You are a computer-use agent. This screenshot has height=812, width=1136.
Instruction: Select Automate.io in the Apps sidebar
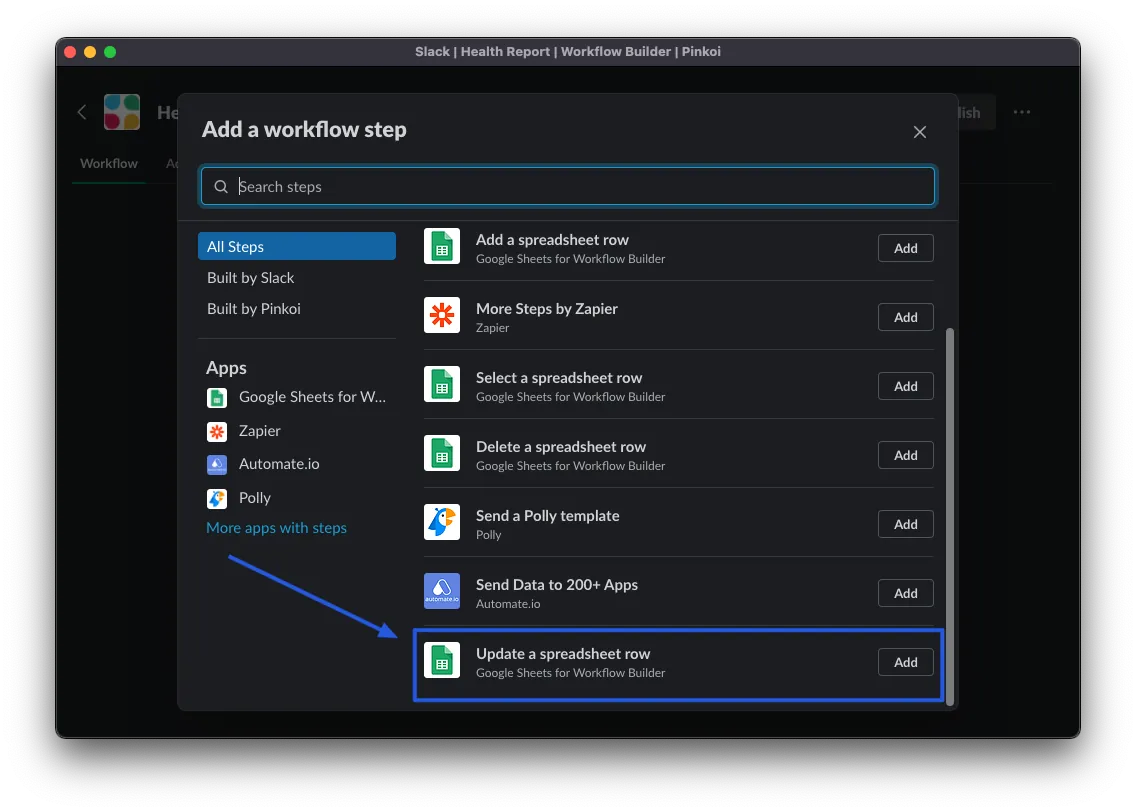278,464
